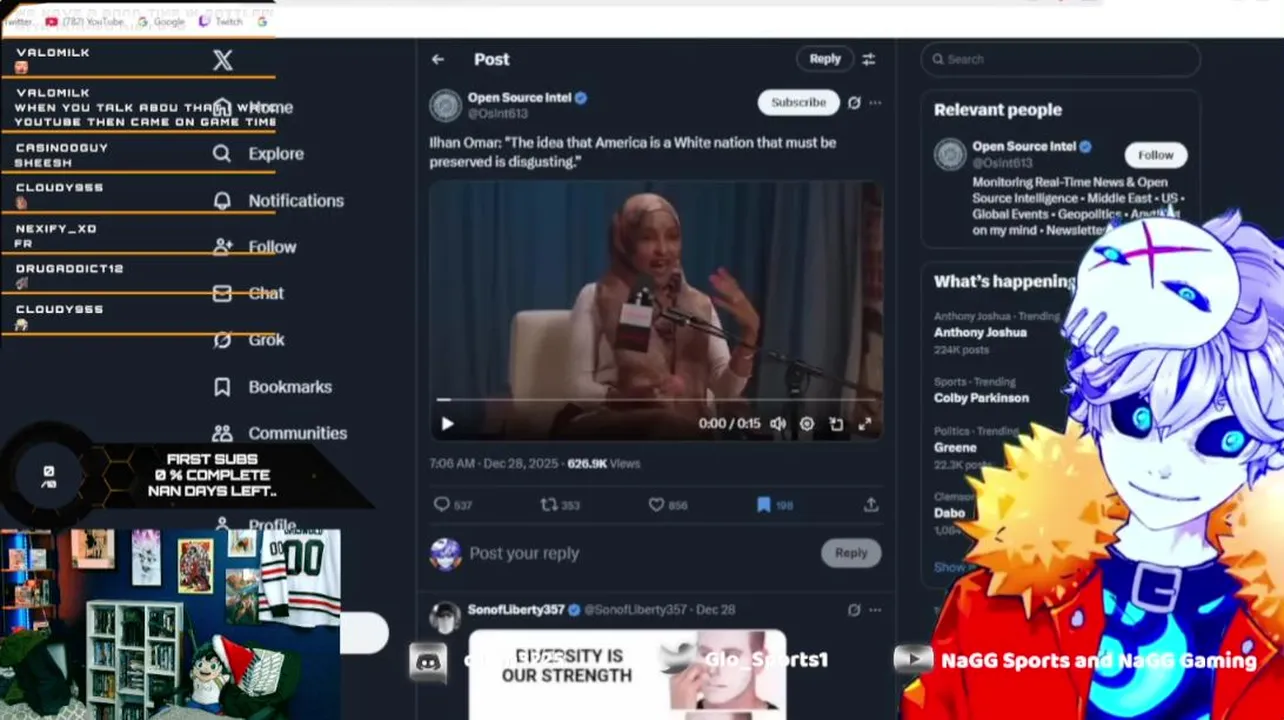
Task: Mute the video volume icon
Action: pyautogui.click(x=778, y=424)
